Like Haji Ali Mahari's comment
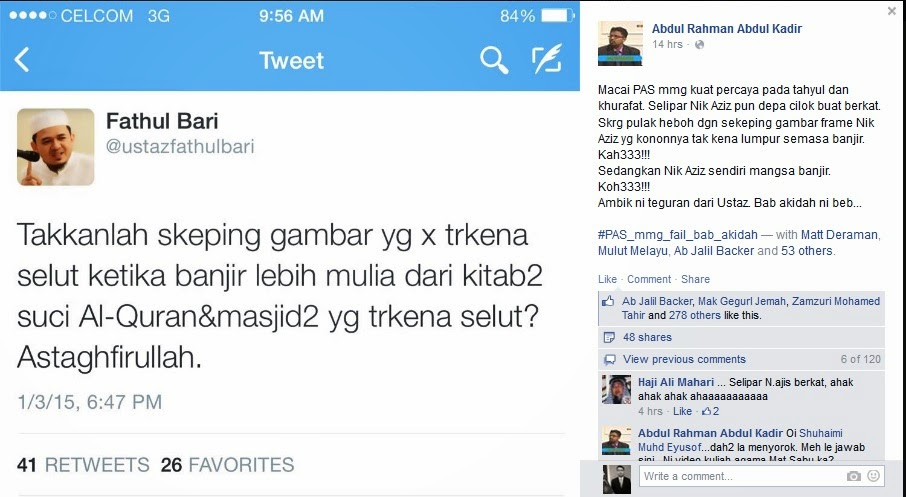 coord(682,411)
